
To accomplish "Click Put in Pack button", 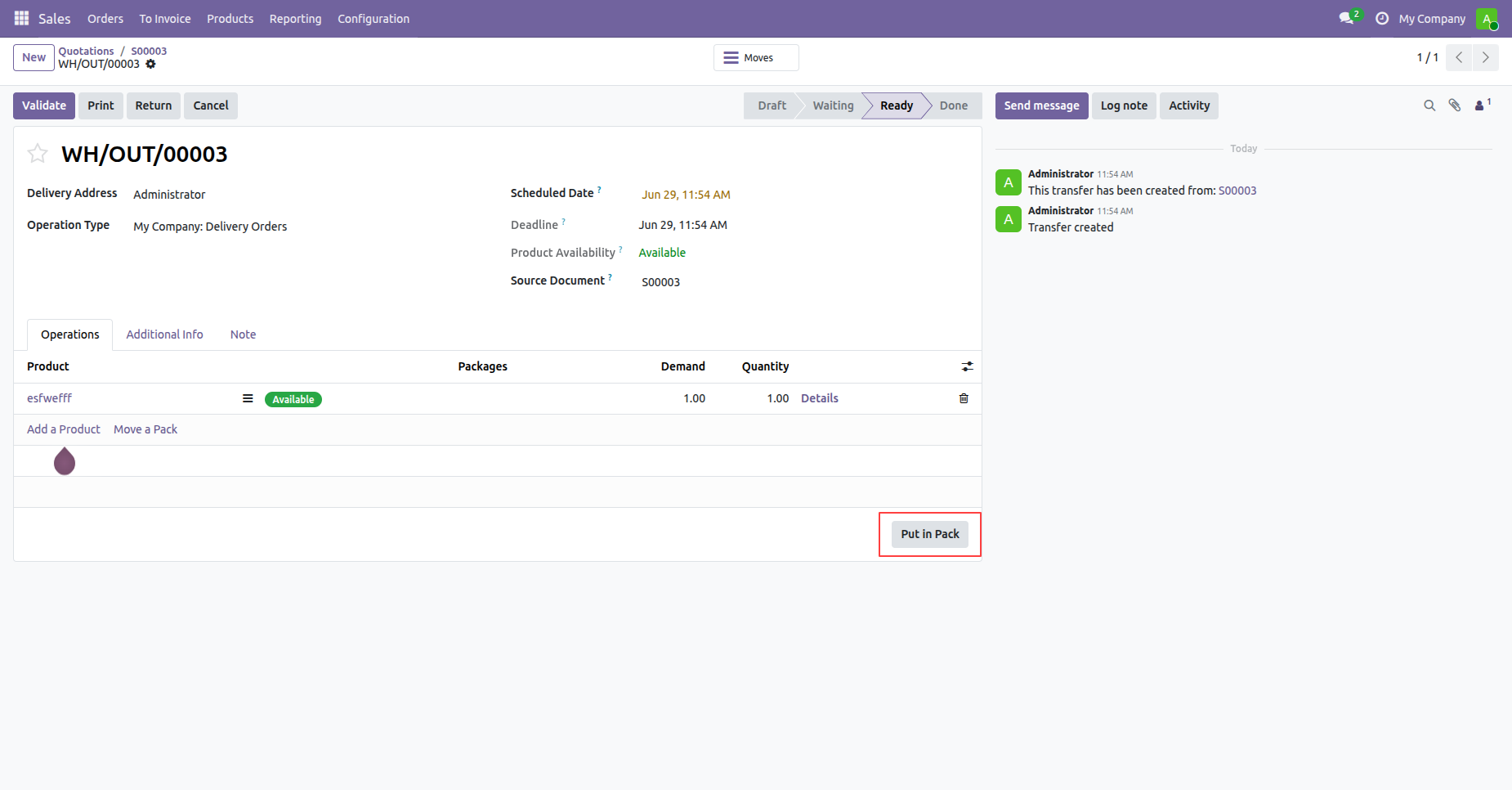I will (930, 534).
